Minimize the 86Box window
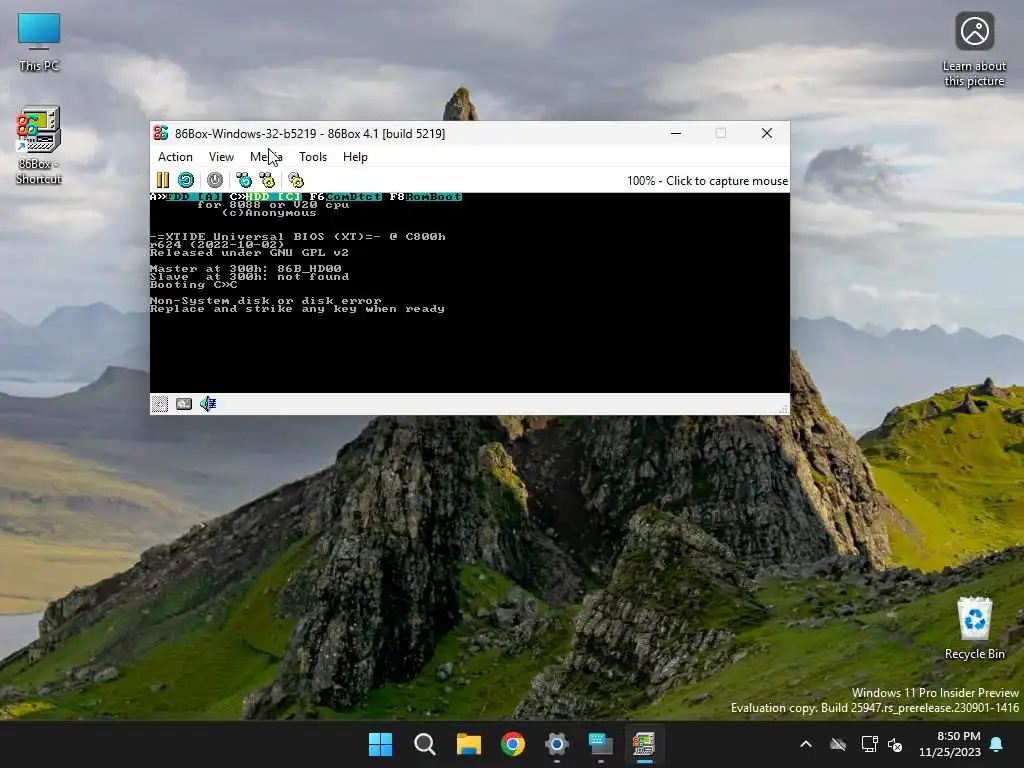The height and width of the screenshot is (768, 1024). pyautogui.click(x=676, y=133)
